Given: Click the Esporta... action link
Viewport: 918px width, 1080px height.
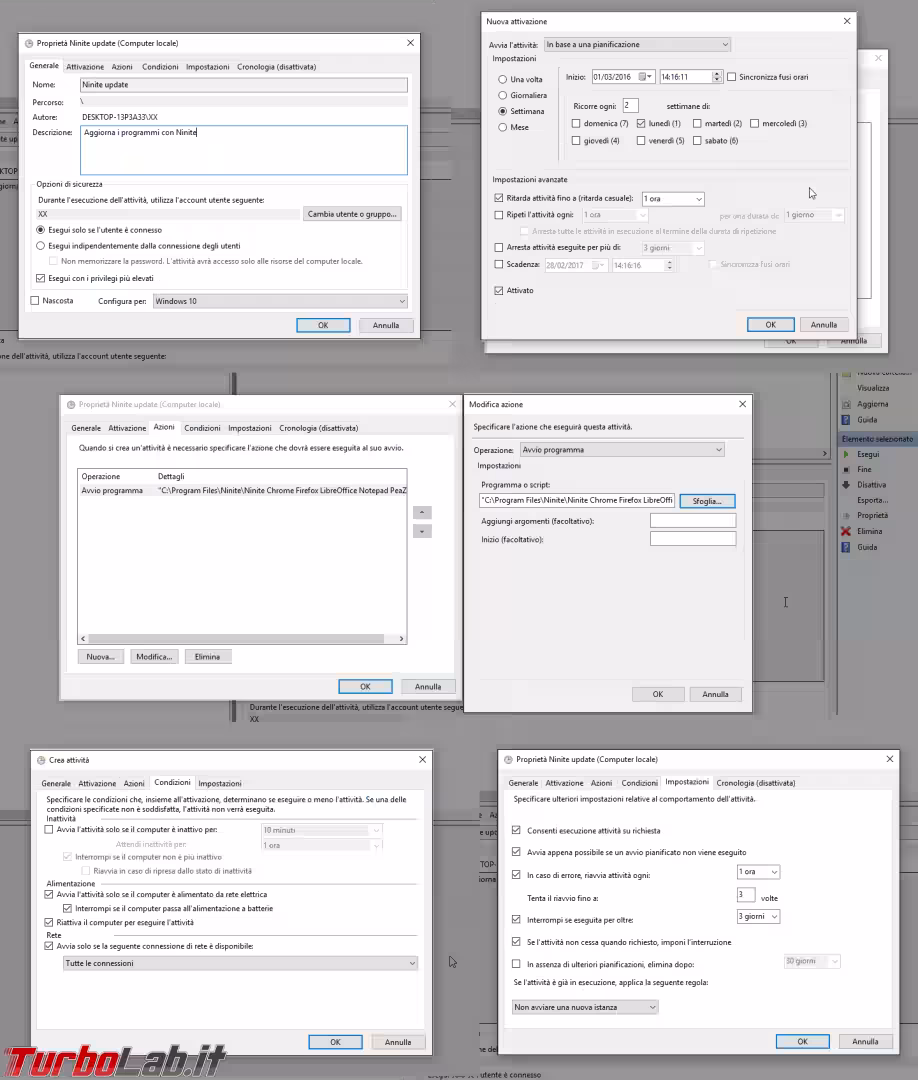Looking at the screenshot, I should pos(872,500).
